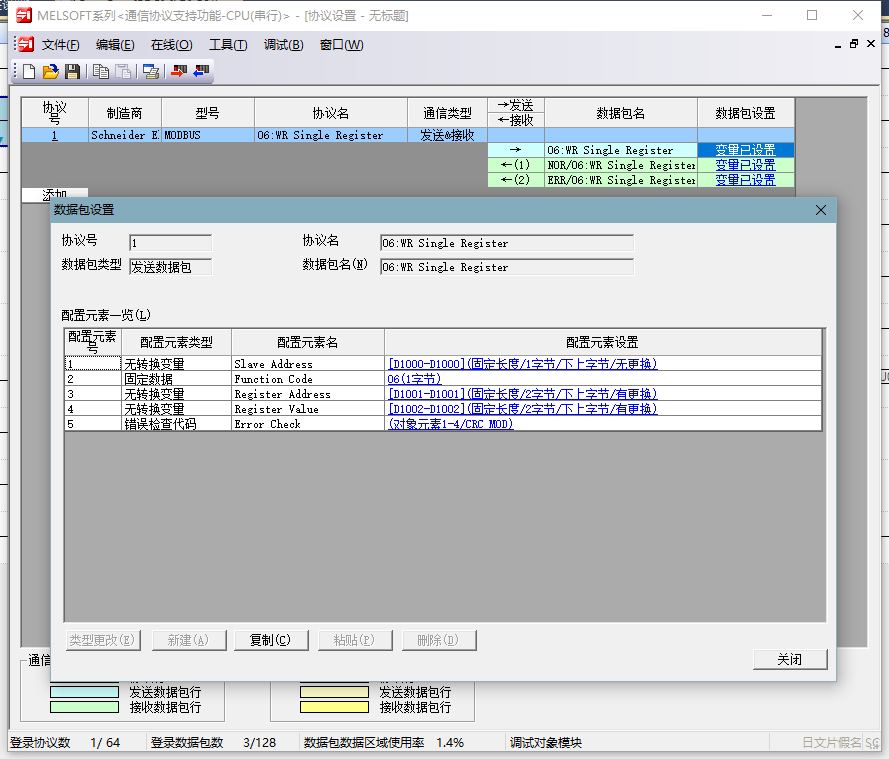Click the Function Code 06(1字节) link
Screen dimensions: 889x759
click(x=413, y=379)
